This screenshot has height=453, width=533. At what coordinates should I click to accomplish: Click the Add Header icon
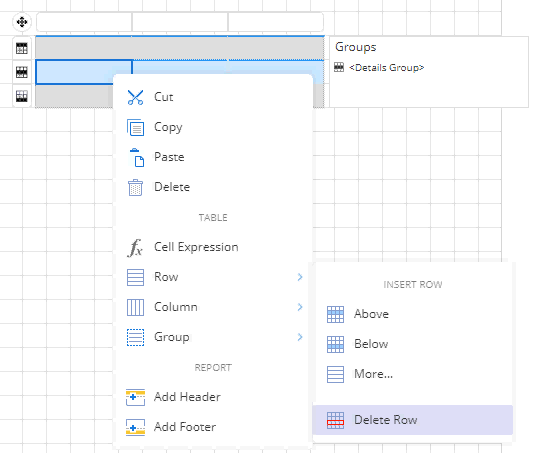(135, 397)
